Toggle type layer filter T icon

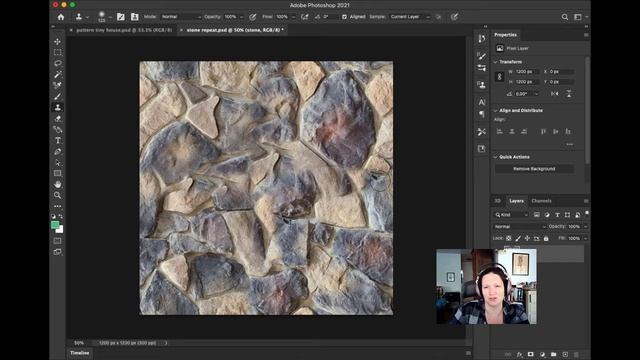[557, 215]
